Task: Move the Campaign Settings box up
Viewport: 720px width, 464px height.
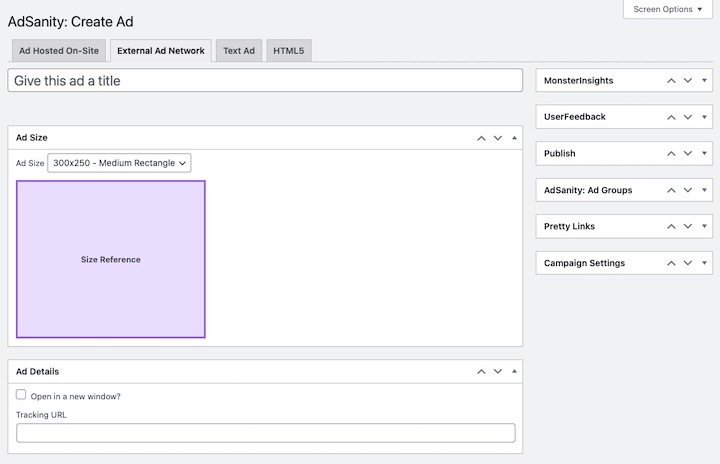Action: [671, 263]
